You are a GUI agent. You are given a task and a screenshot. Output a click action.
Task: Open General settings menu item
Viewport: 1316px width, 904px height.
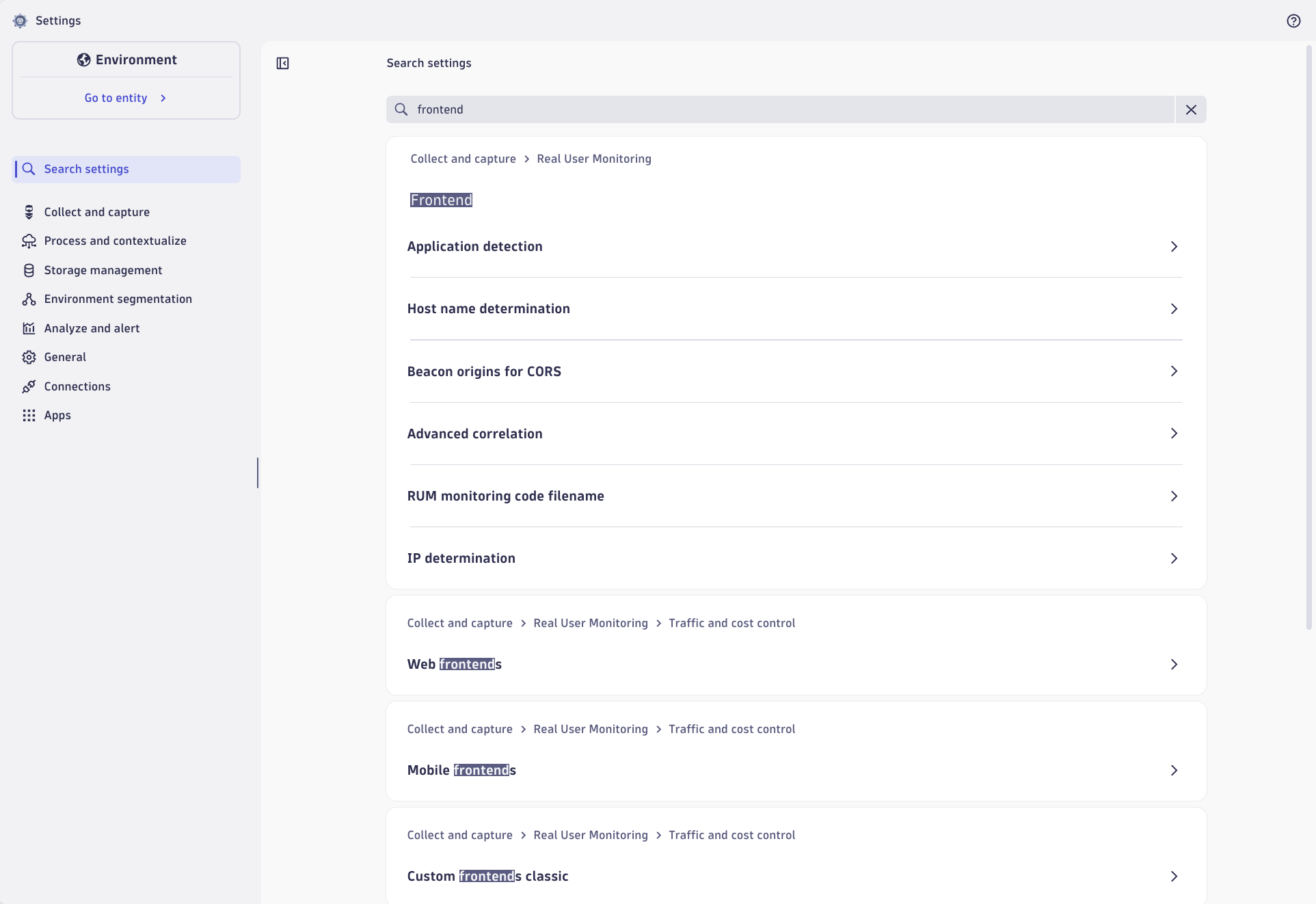coord(65,357)
